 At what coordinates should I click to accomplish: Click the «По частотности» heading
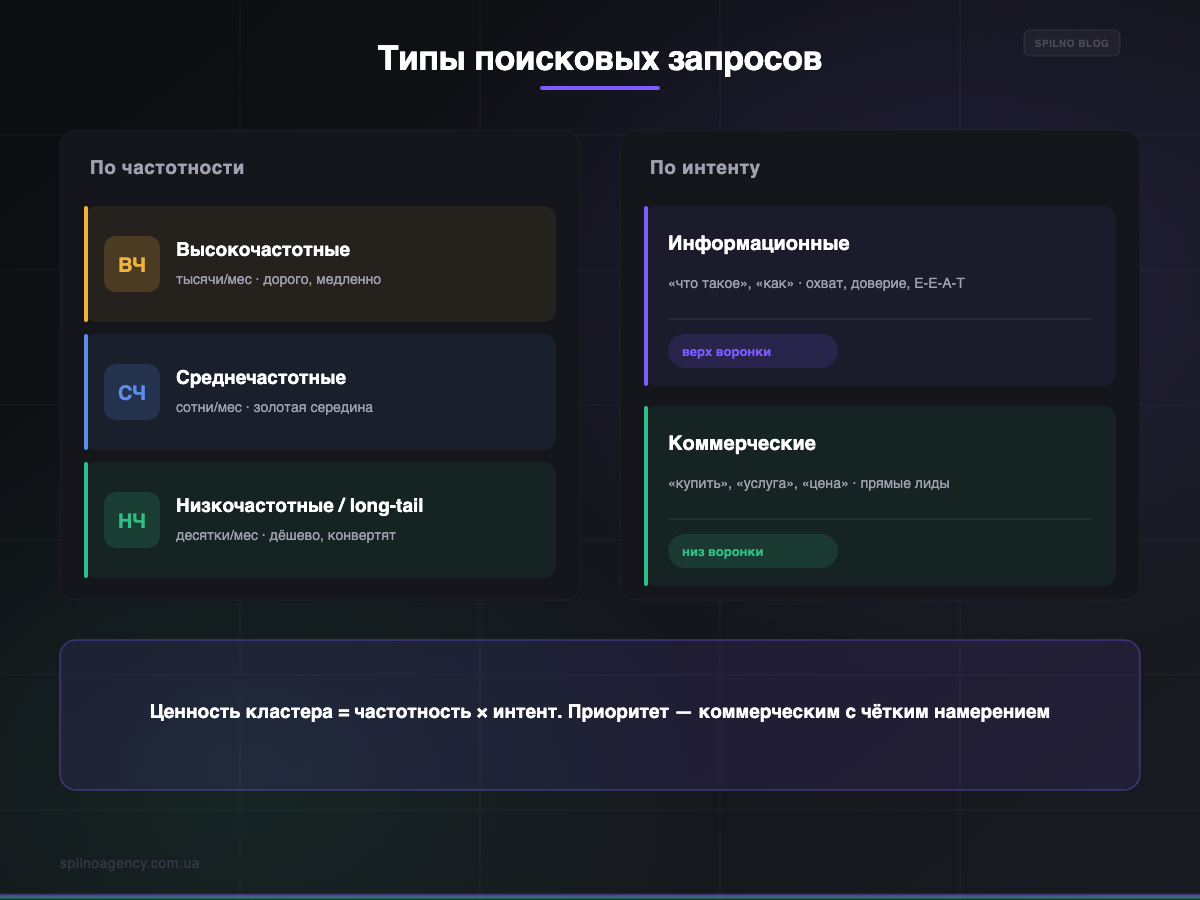167,167
